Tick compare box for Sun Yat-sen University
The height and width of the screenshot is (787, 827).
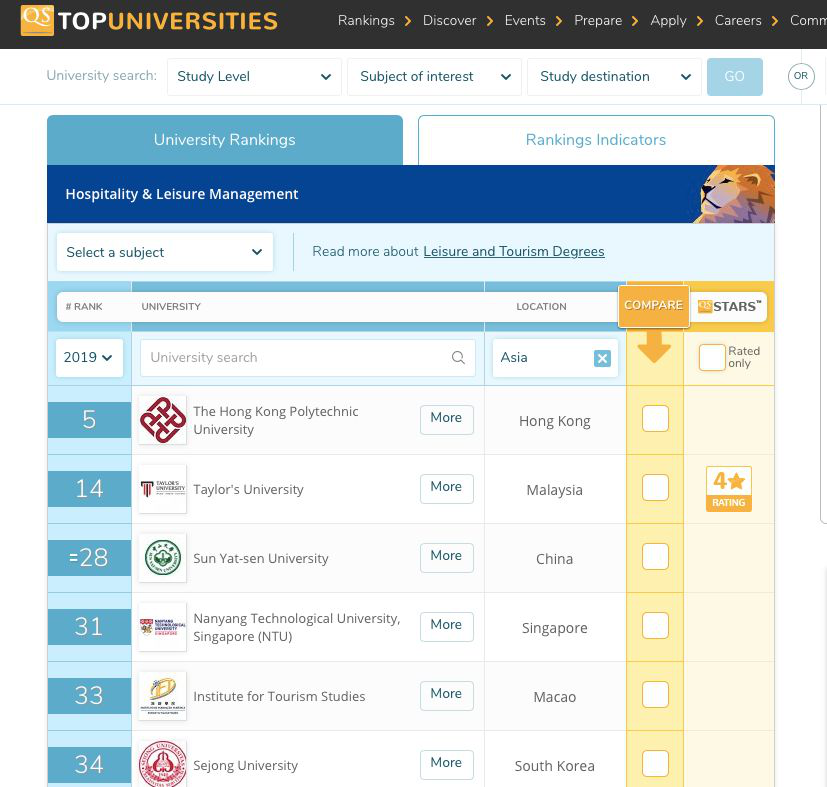coord(655,557)
